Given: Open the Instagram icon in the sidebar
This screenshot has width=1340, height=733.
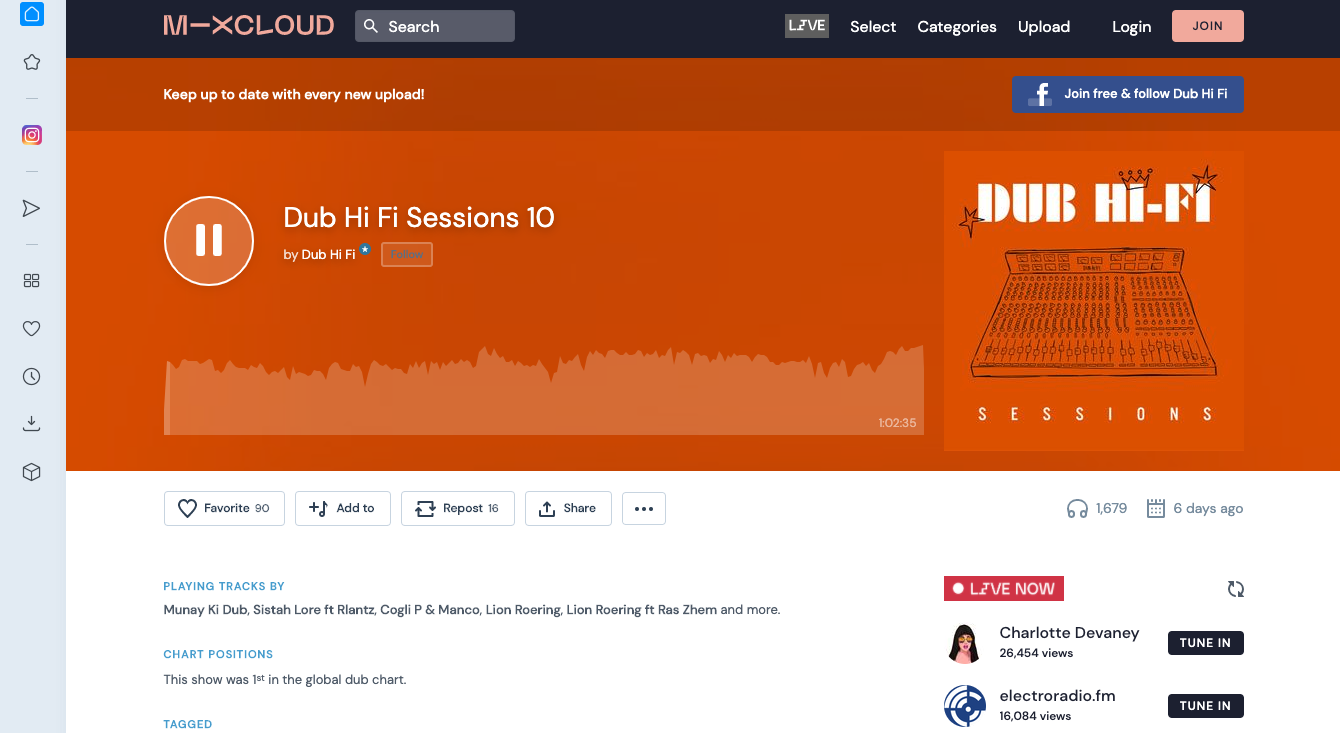Looking at the screenshot, I should pyautogui.click(x=31, y=134).
